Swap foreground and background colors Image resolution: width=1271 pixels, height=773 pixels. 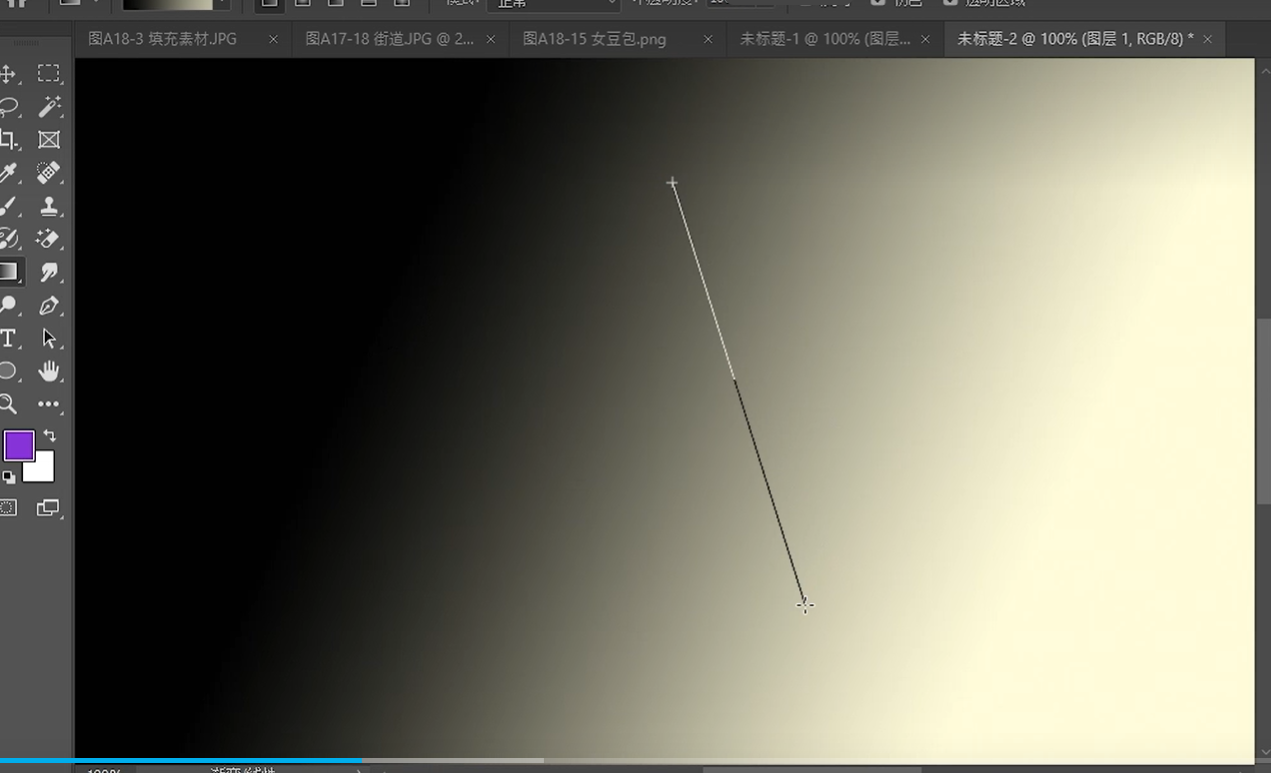(49, 436)
